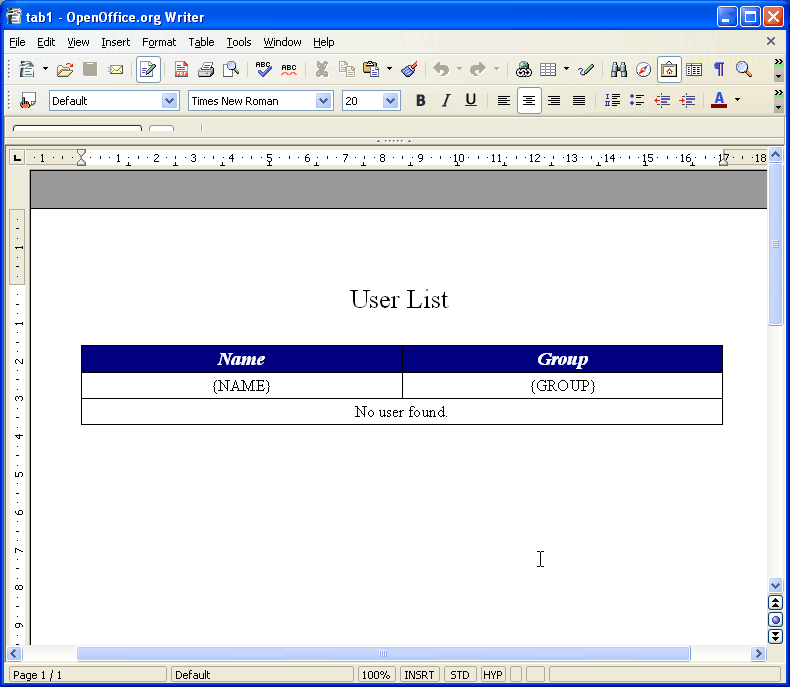
Task: Open the File menu
Action: 17,42
